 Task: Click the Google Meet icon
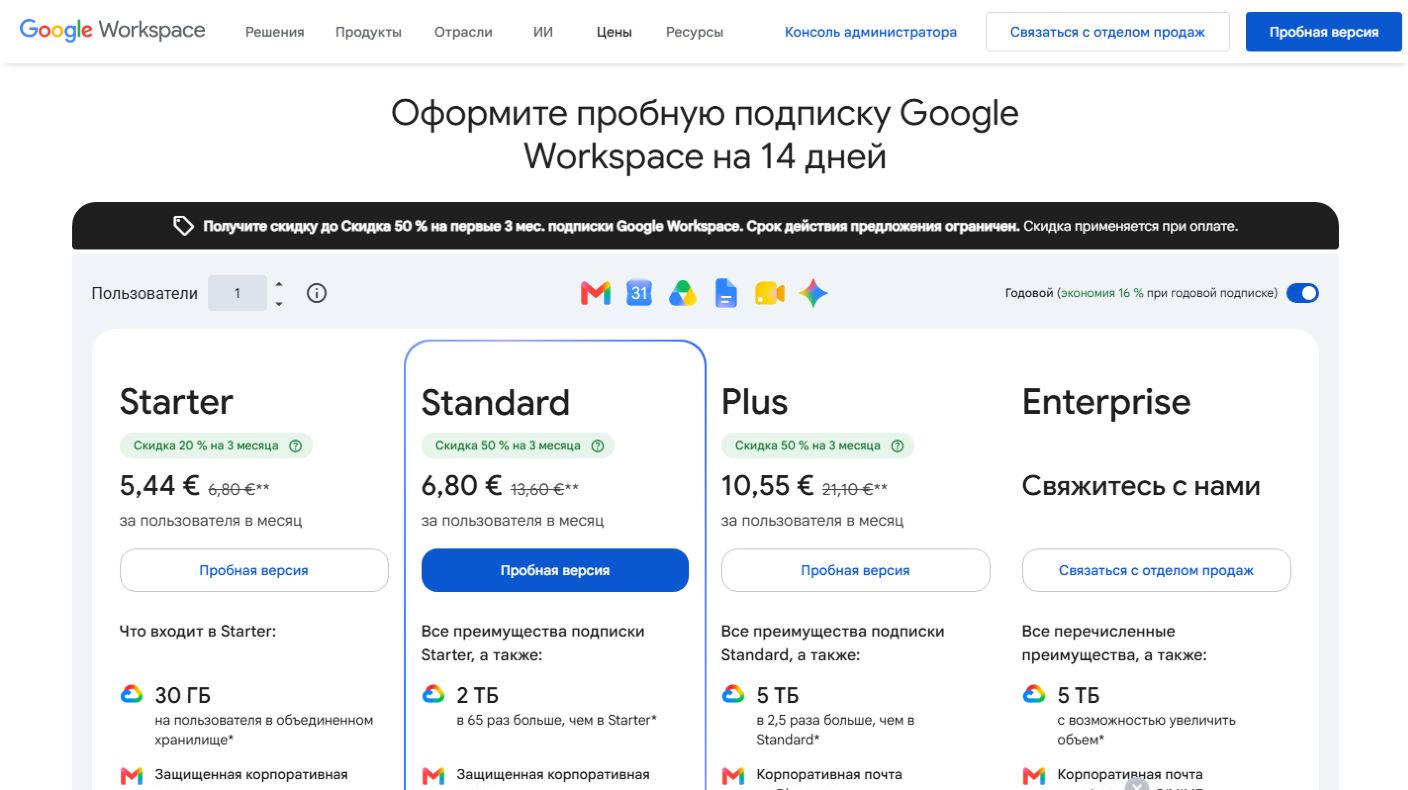click(770, 293)
